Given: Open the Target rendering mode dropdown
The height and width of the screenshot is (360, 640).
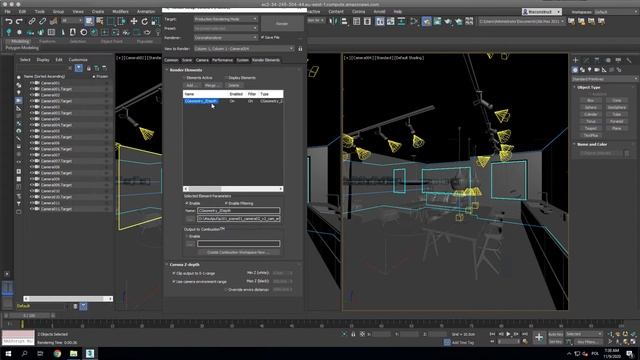Looking at the screenshot, I should (x=225, y=19).
